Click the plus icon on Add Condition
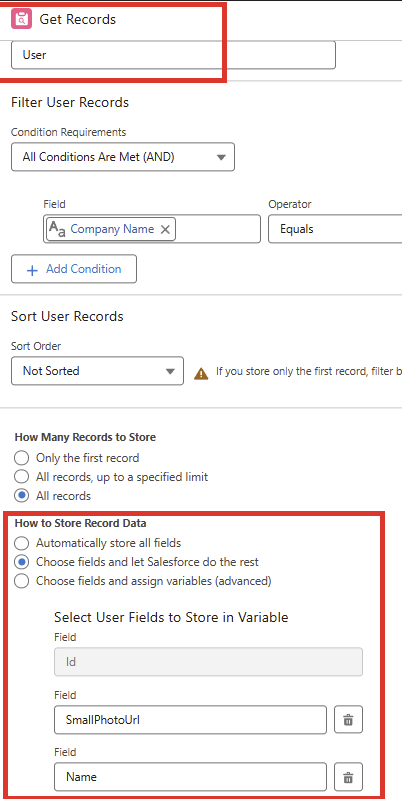This screenshot has width=402, height=799. click(x=32, y=270)
